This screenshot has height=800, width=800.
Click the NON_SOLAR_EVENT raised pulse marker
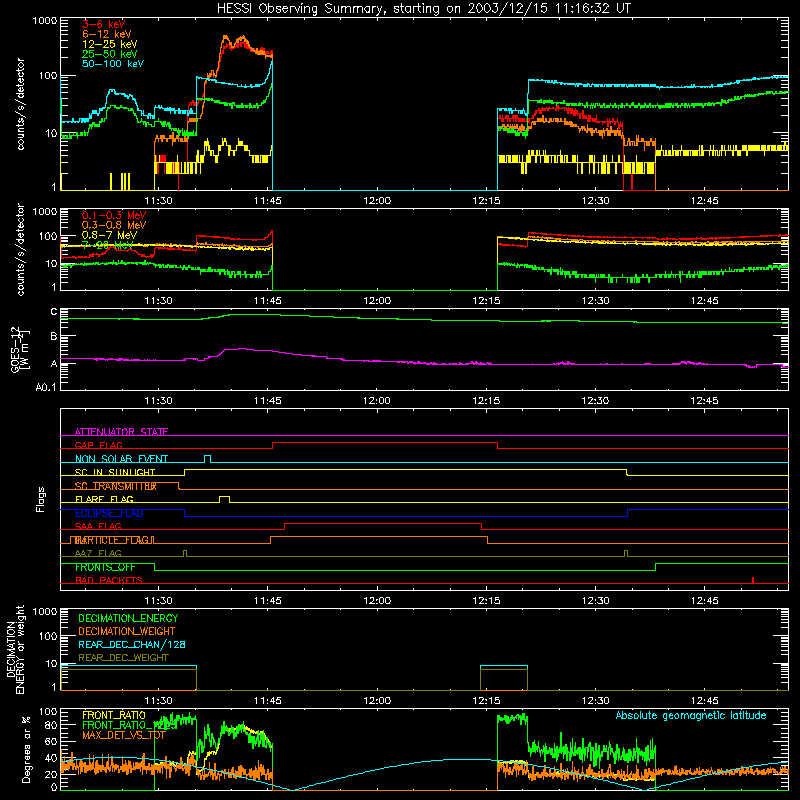[x=208, y=459]
